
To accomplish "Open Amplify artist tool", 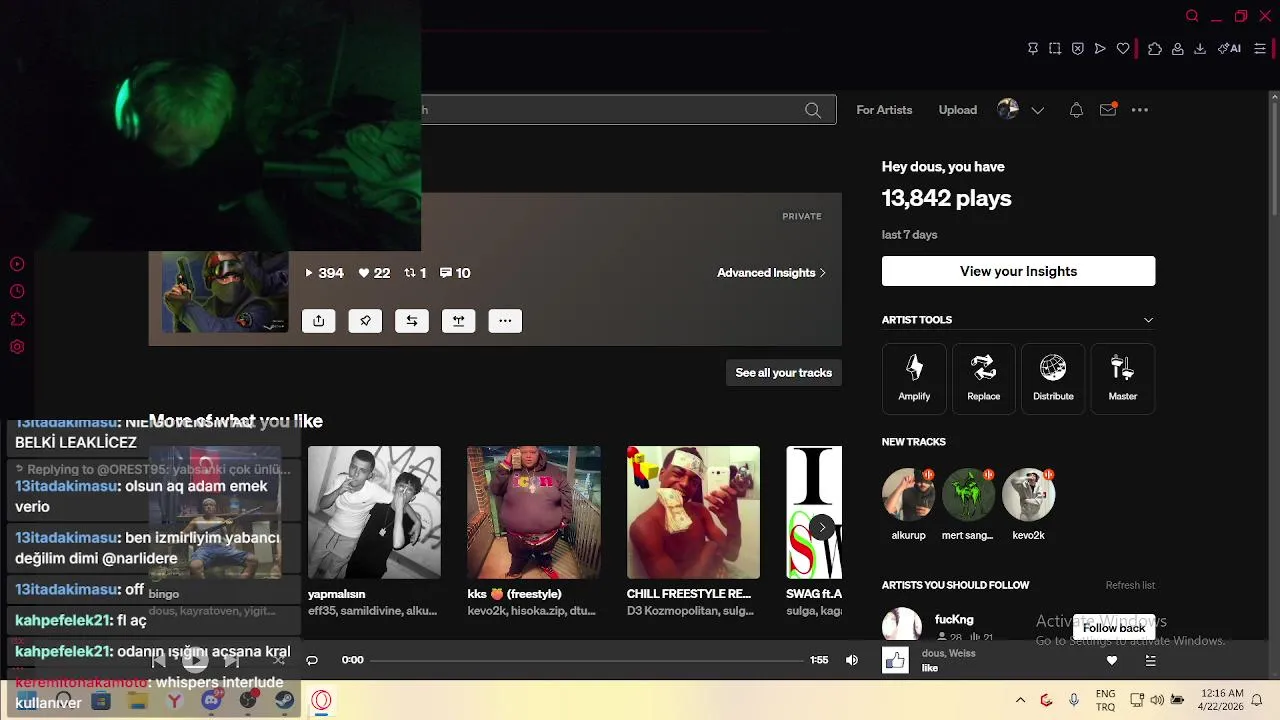I will coord(914,378).
